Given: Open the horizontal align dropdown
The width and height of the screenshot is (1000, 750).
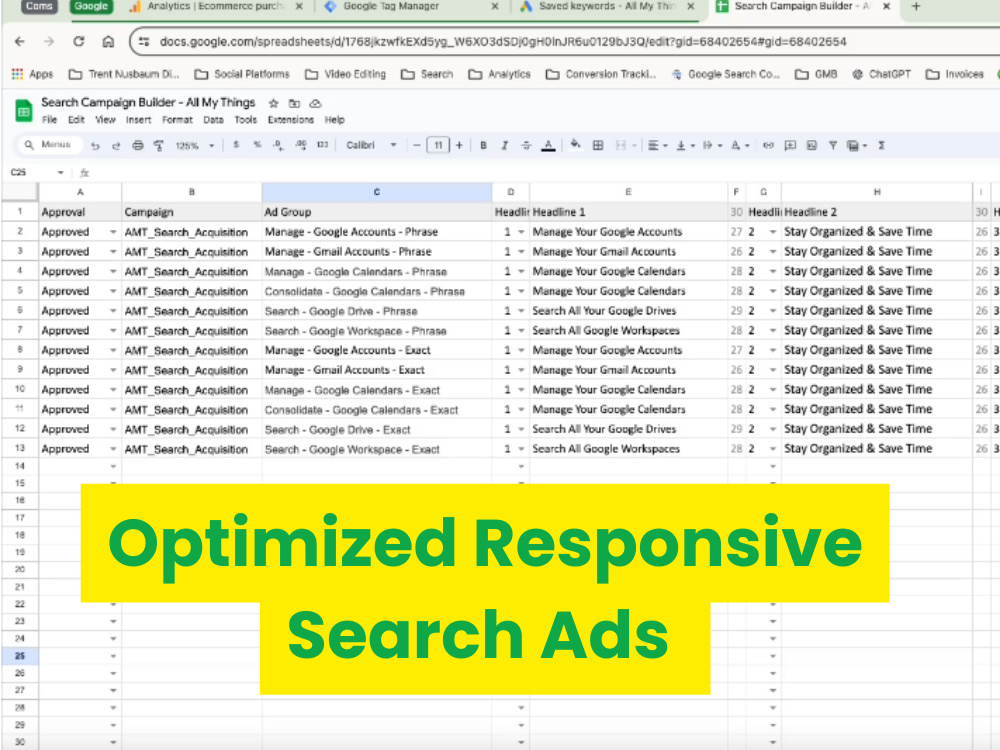Looking at the screenshot, I should (x=658, y=145).
